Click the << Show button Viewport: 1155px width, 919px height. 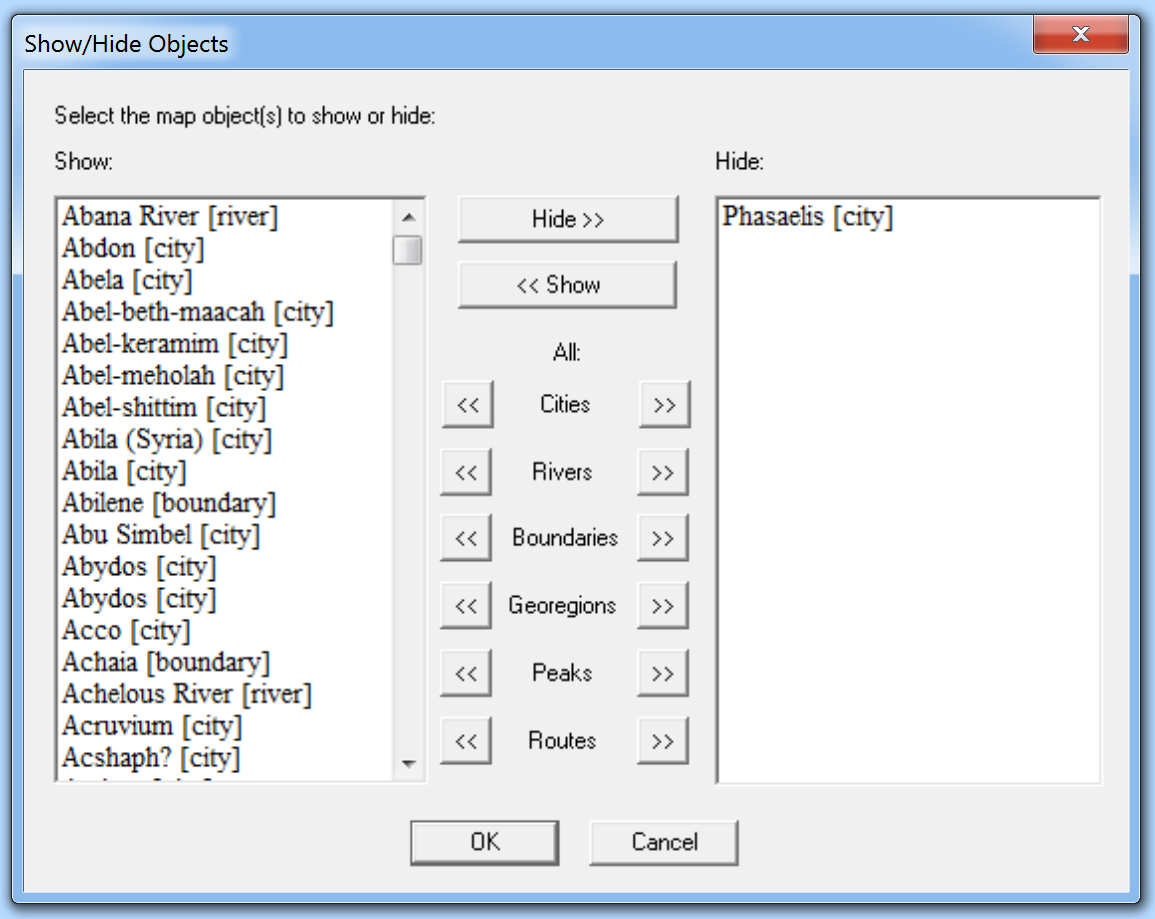(x=567, y=285)
